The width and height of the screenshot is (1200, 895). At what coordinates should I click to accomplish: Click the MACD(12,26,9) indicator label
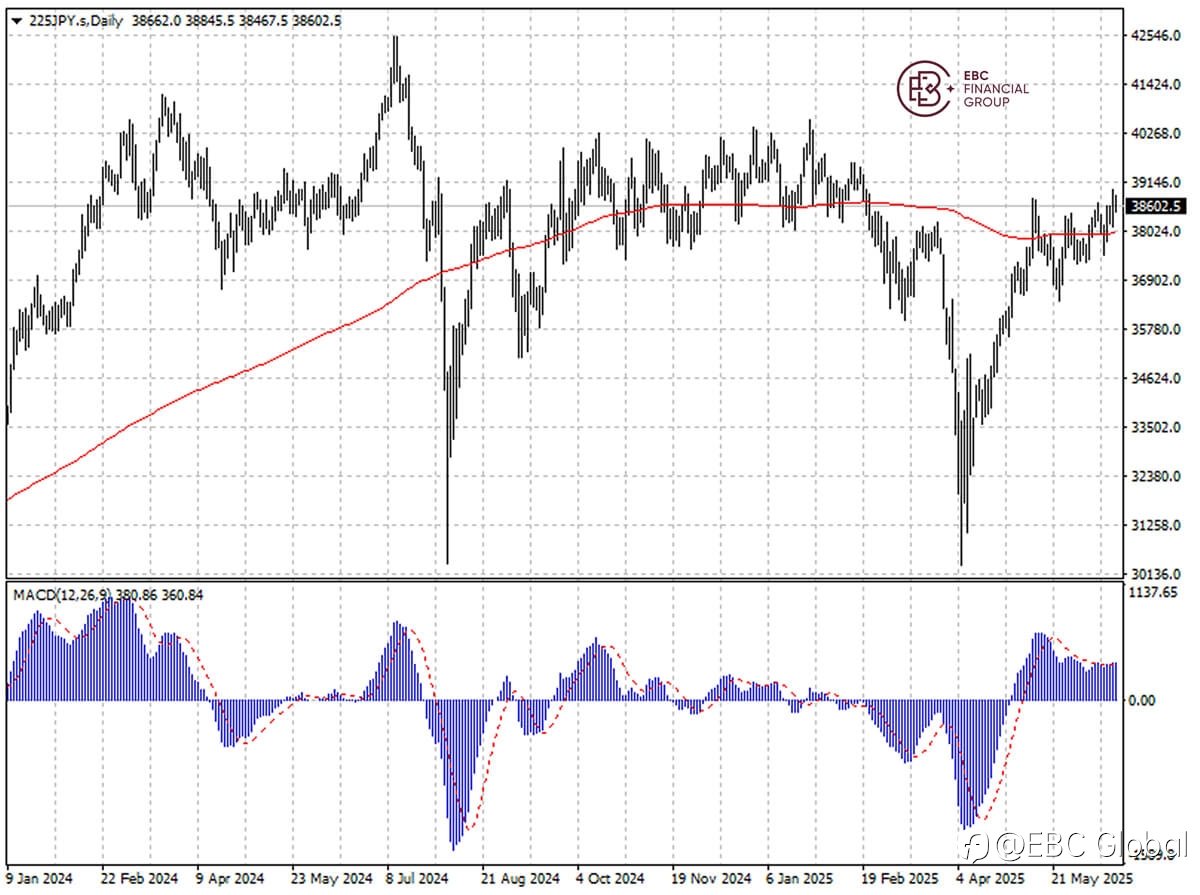point(63,594)
